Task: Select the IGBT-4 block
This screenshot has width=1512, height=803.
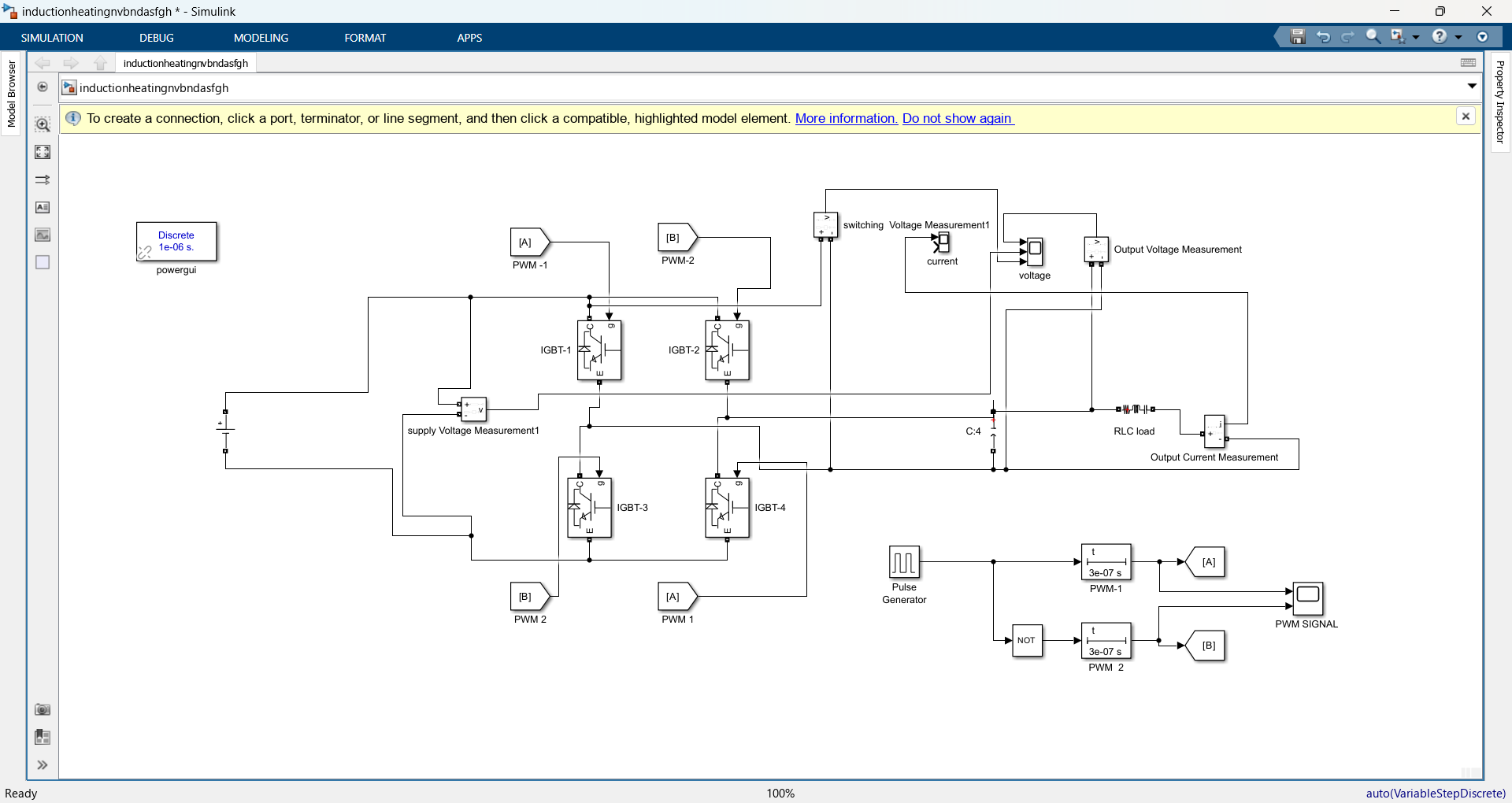Action: pyautogui.click(x=727, y=508)
